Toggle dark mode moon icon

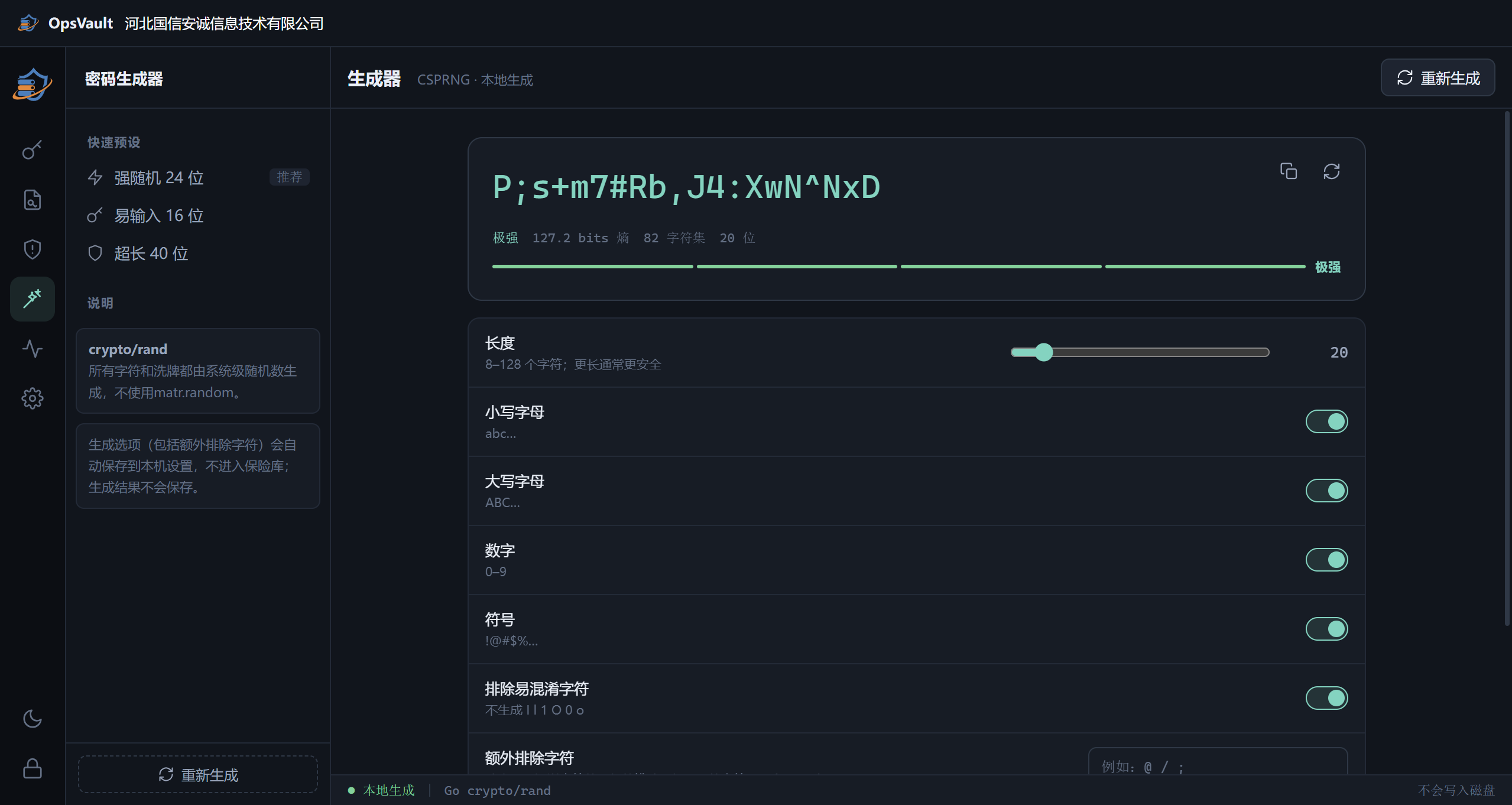33,719
